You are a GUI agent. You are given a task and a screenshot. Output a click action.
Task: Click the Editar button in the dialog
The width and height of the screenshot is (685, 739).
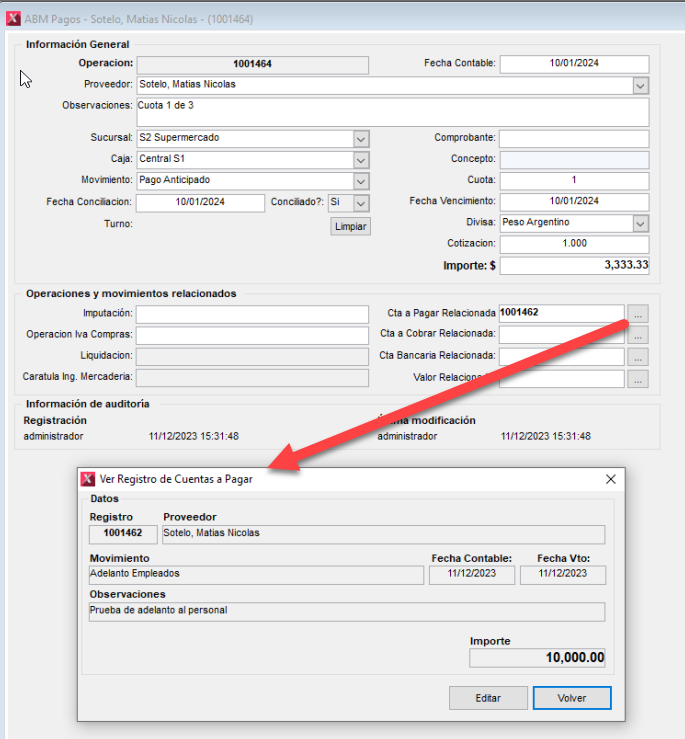[486, 698]
